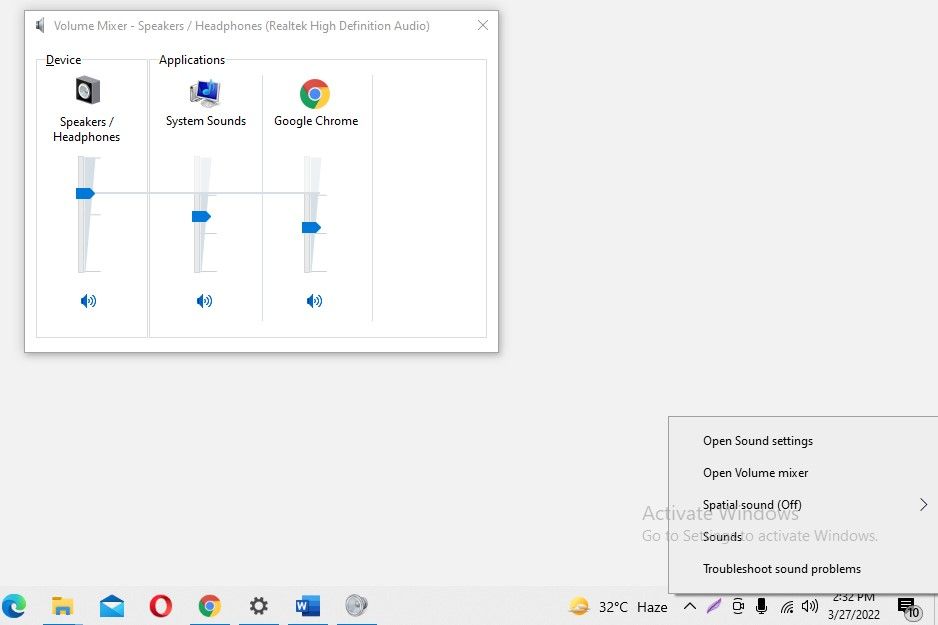Launch Opera browser from the taskbar

(x=160, y=606)
